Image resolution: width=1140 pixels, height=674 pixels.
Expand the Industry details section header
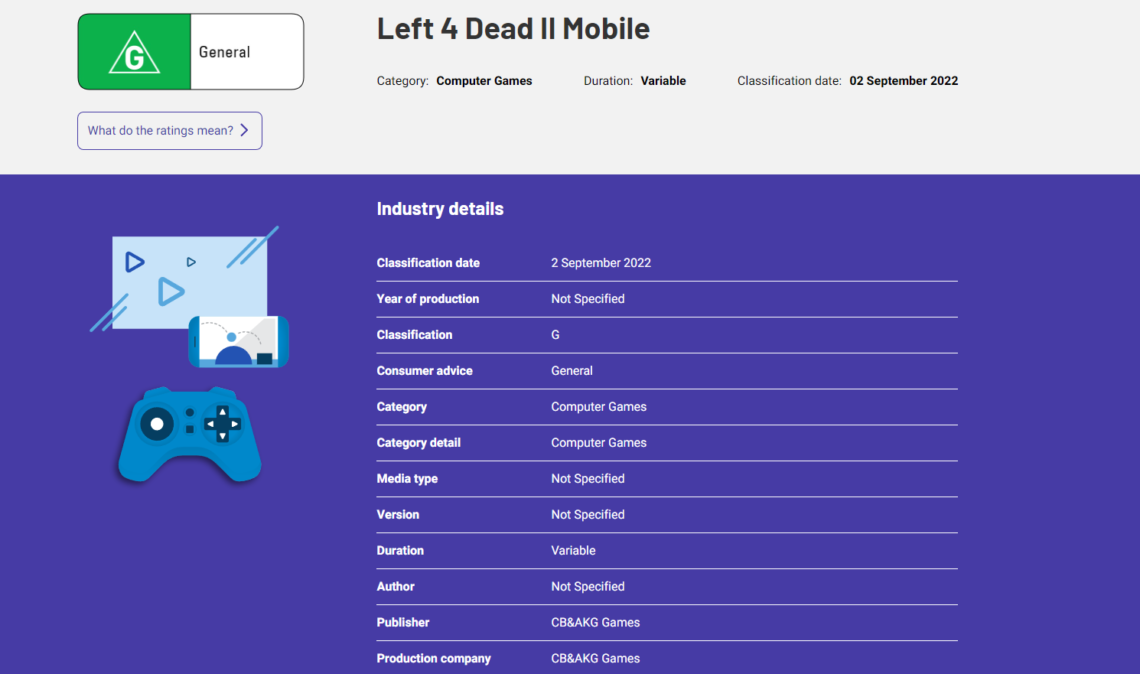click(440, 208)
